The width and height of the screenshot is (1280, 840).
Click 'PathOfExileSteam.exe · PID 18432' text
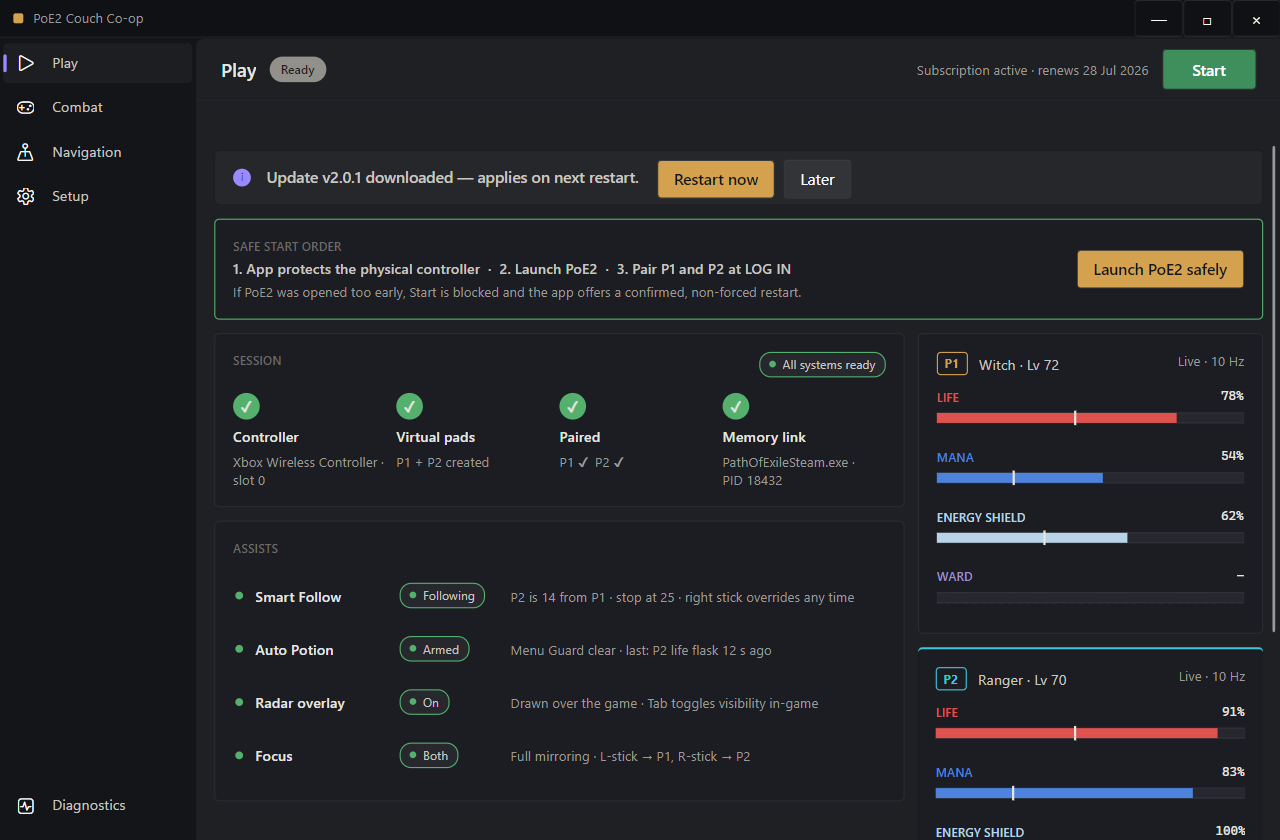(x=790, y=471)
